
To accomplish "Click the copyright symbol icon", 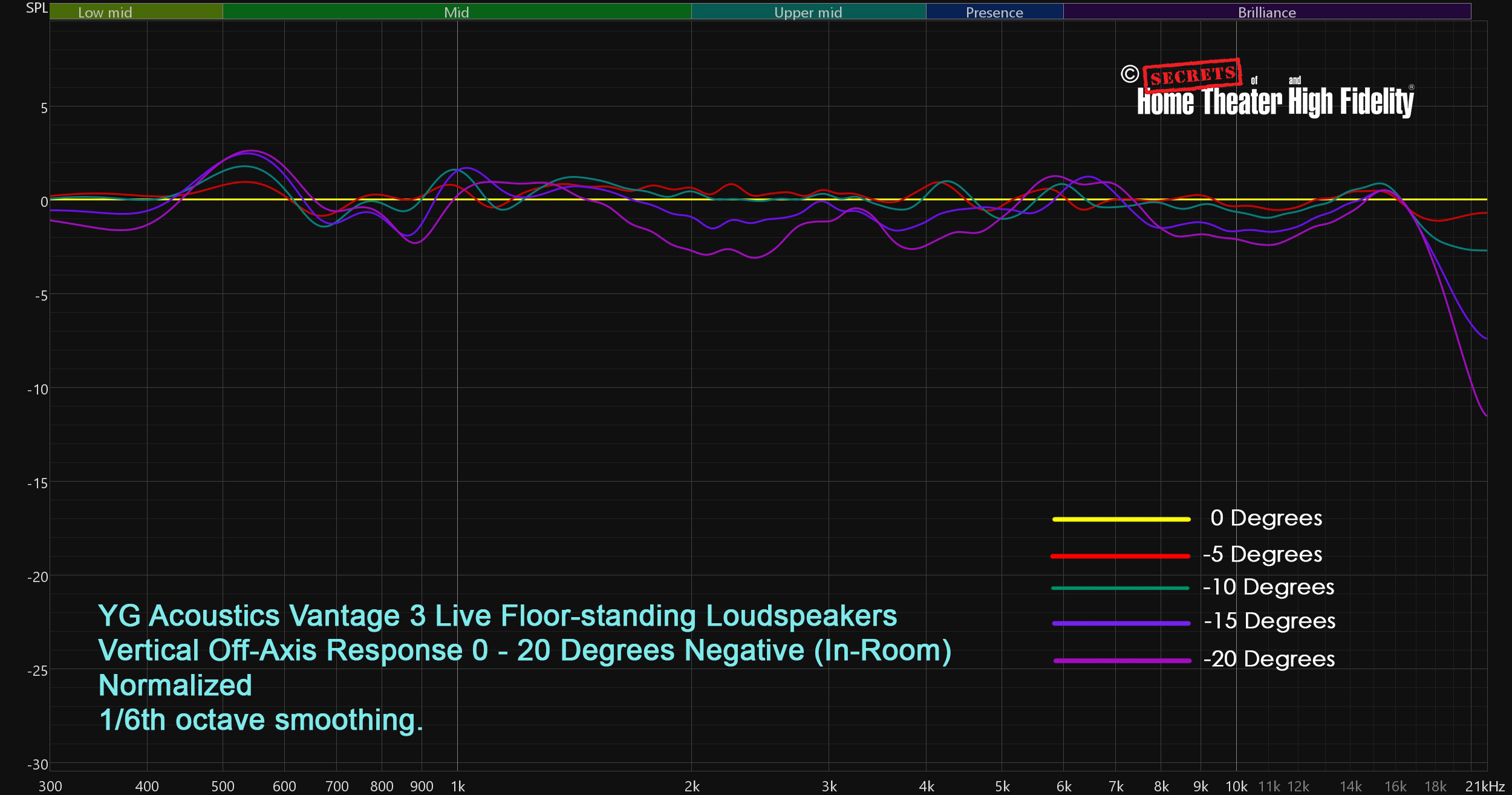I will pos(1129,74).
